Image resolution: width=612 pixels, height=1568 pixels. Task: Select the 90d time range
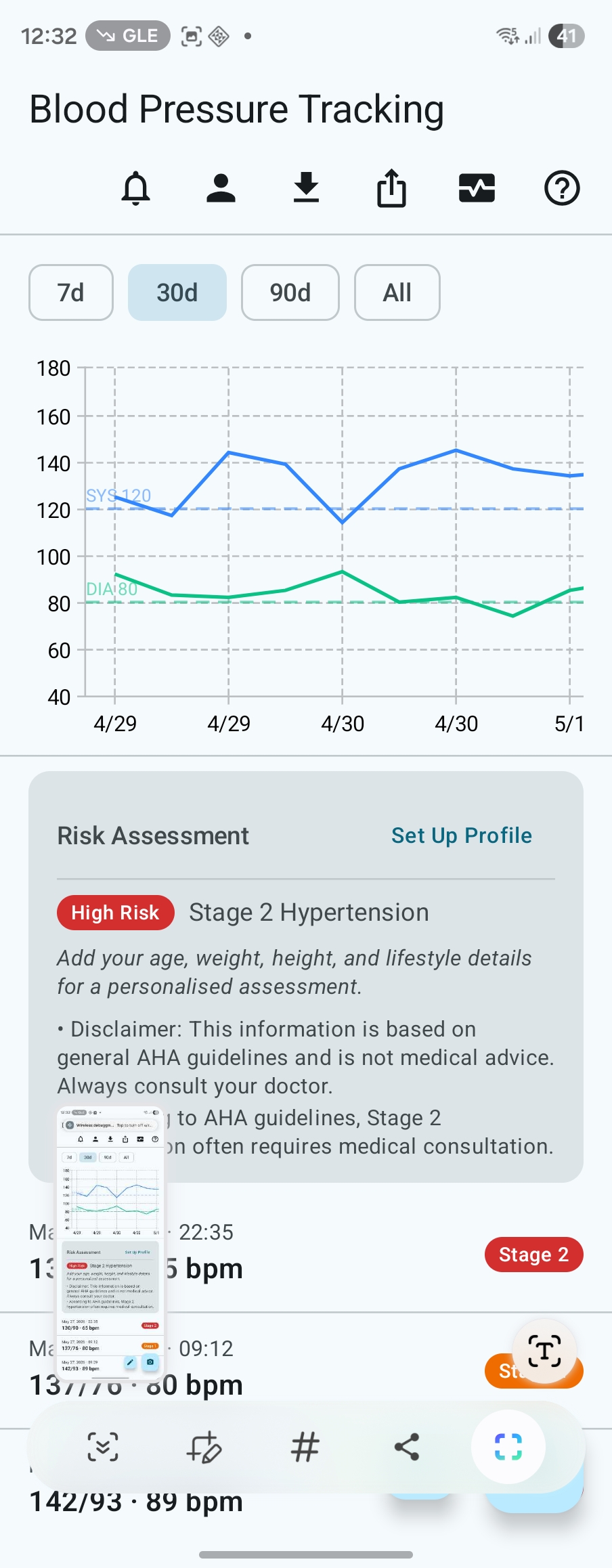pyautogui.click(x=290, y=292)
